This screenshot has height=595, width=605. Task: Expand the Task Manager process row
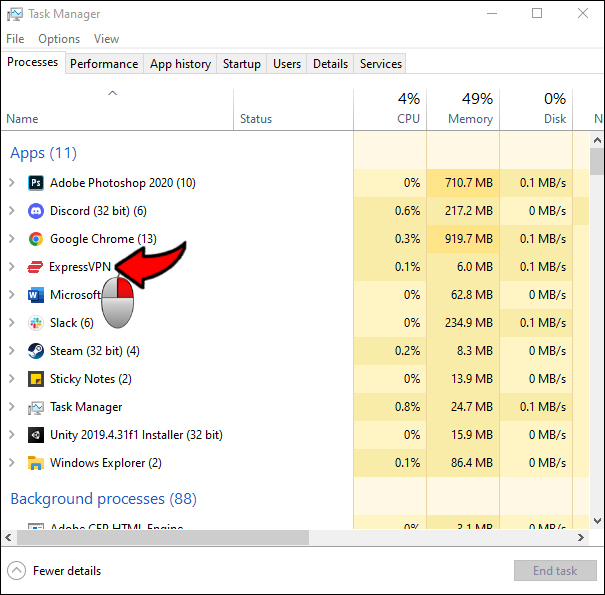click(12, 407)
